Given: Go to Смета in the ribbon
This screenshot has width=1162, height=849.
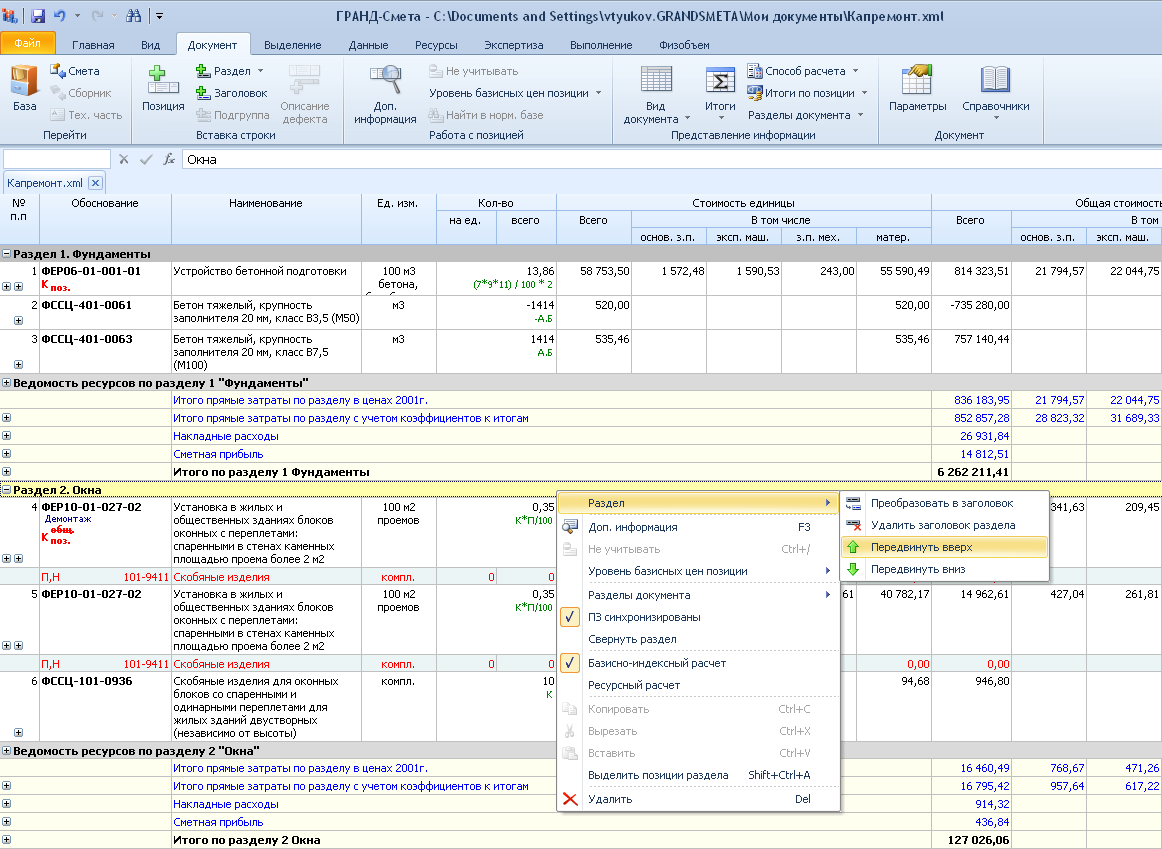Looking at the screenshot, I should [x=75, y=71].
